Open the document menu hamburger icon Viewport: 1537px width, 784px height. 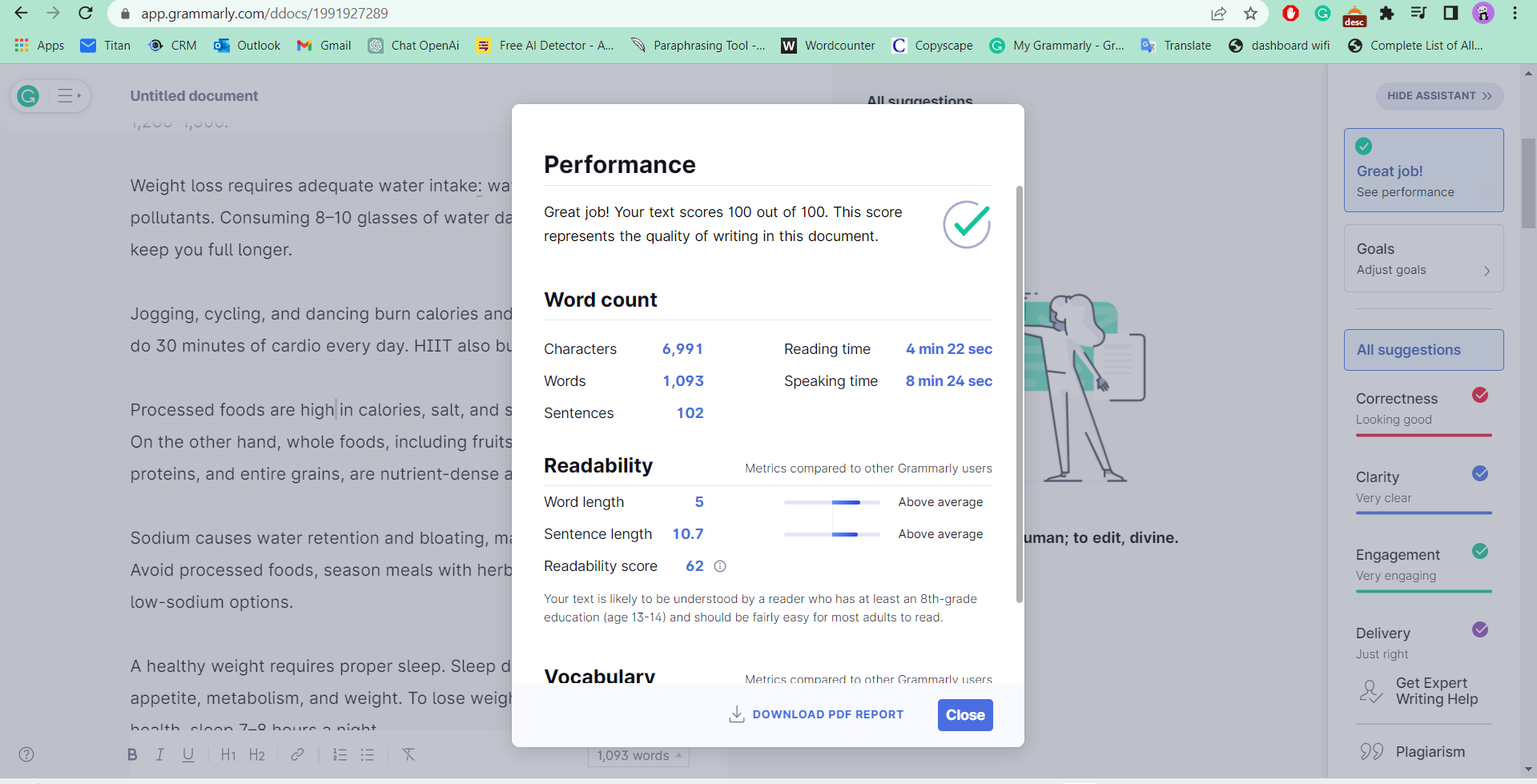[x=69, y=96]
